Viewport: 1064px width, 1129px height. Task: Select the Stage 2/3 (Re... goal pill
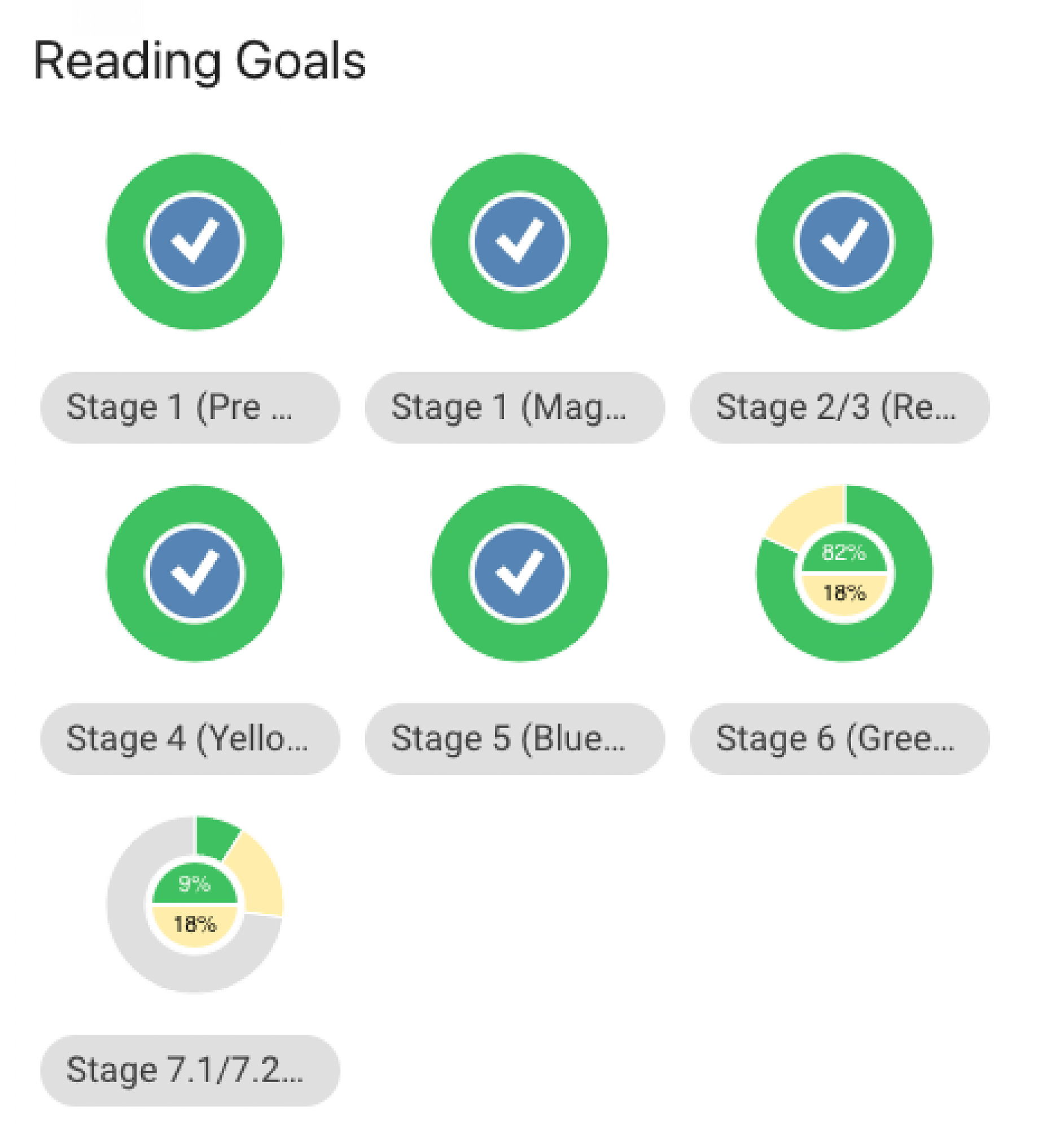[x=839, y=407]
